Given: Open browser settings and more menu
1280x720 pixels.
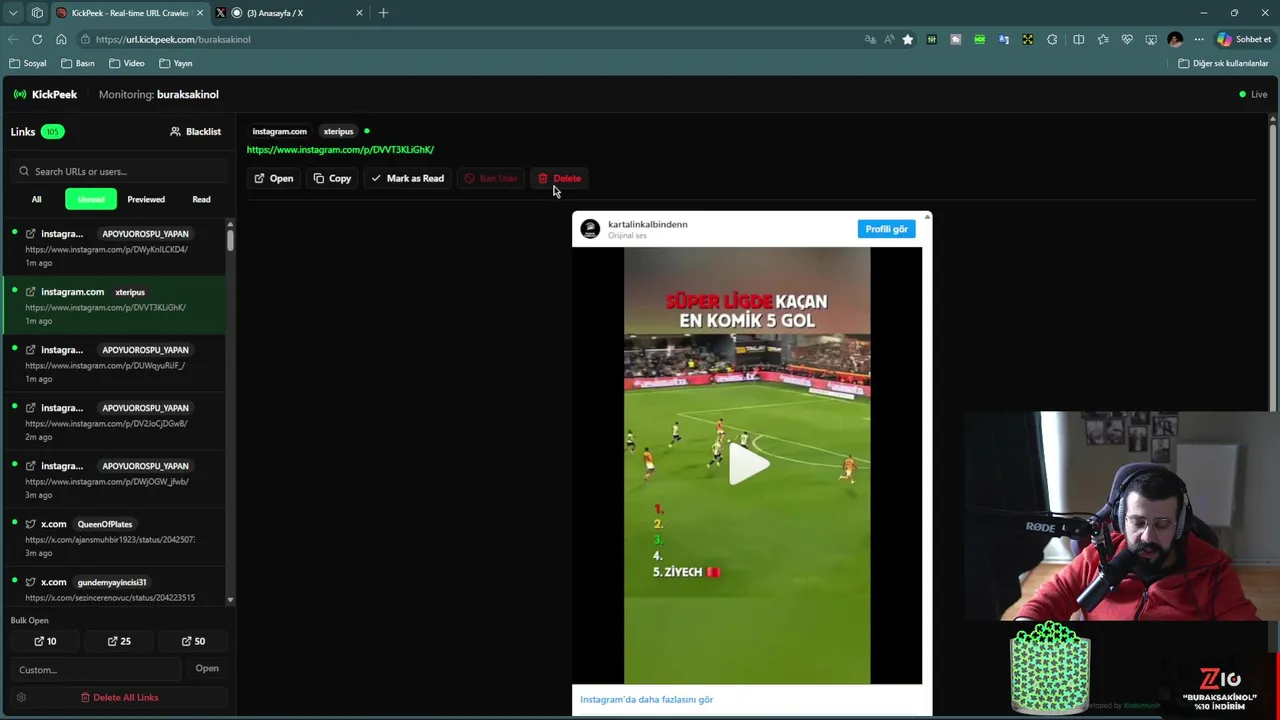Looking at the screenshot, I should click(1199, 39).
